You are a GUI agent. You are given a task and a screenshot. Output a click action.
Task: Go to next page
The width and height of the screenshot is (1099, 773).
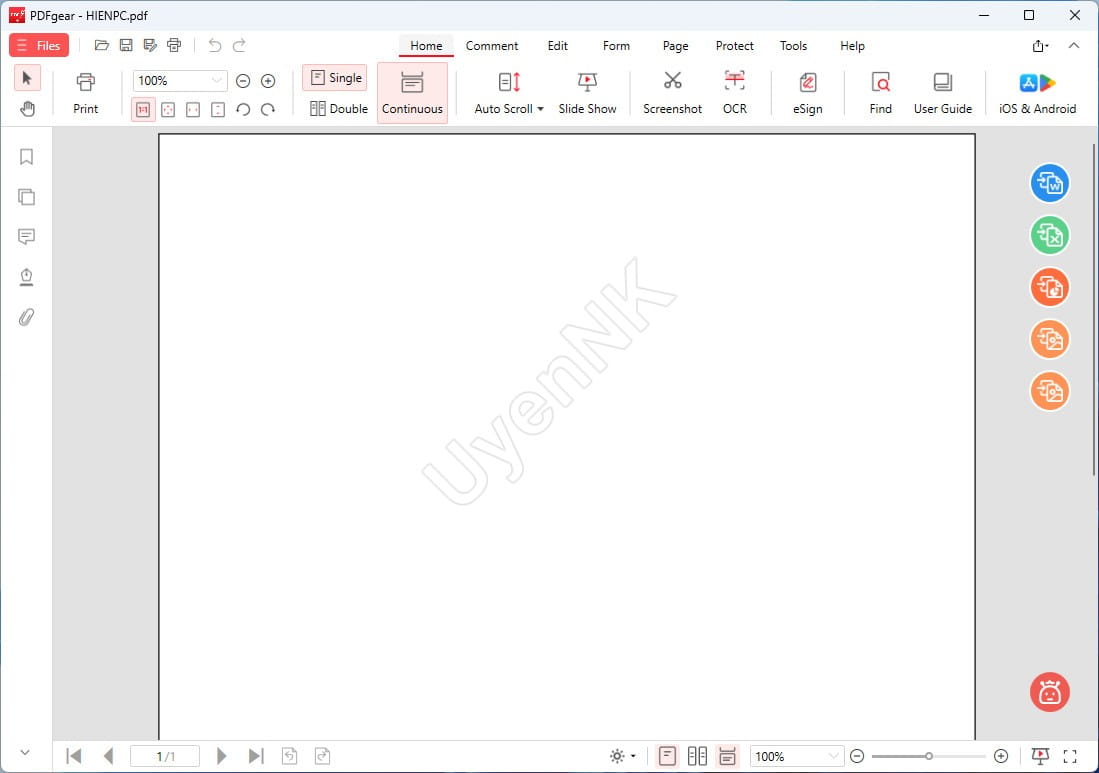[x=221, y=756]
